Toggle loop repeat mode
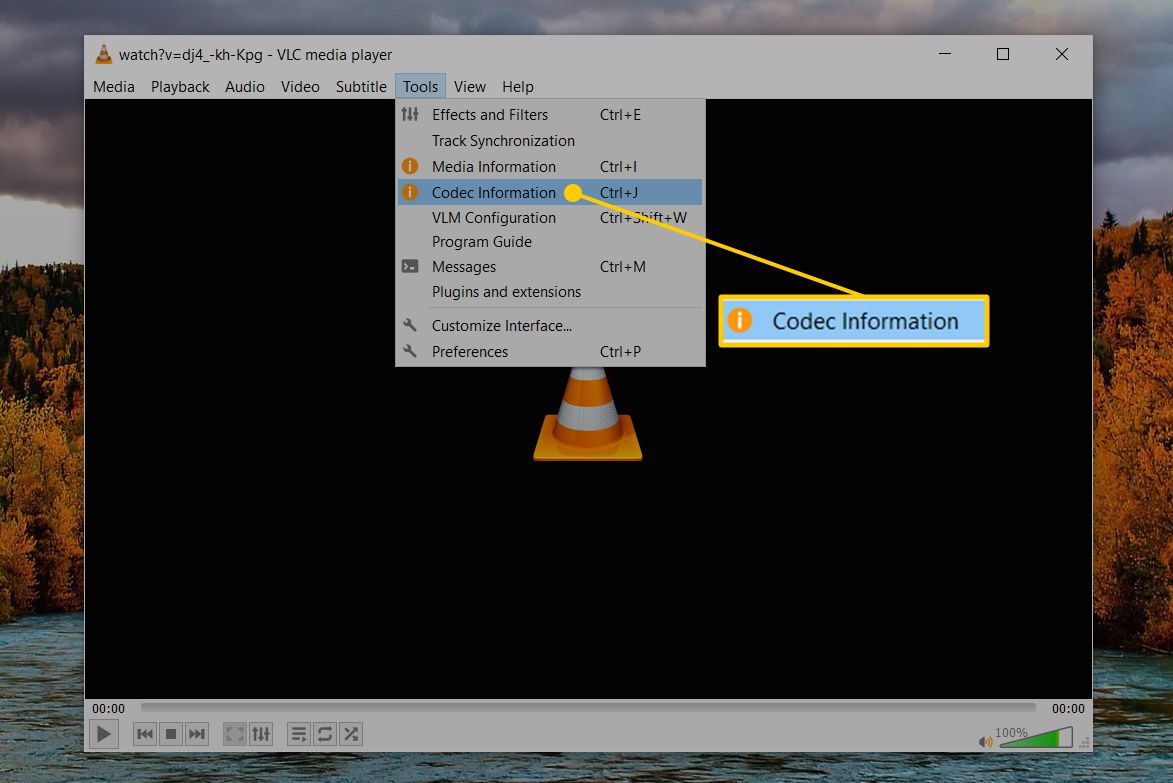Screen dimensions: 1173x783 tap(325, 734)
